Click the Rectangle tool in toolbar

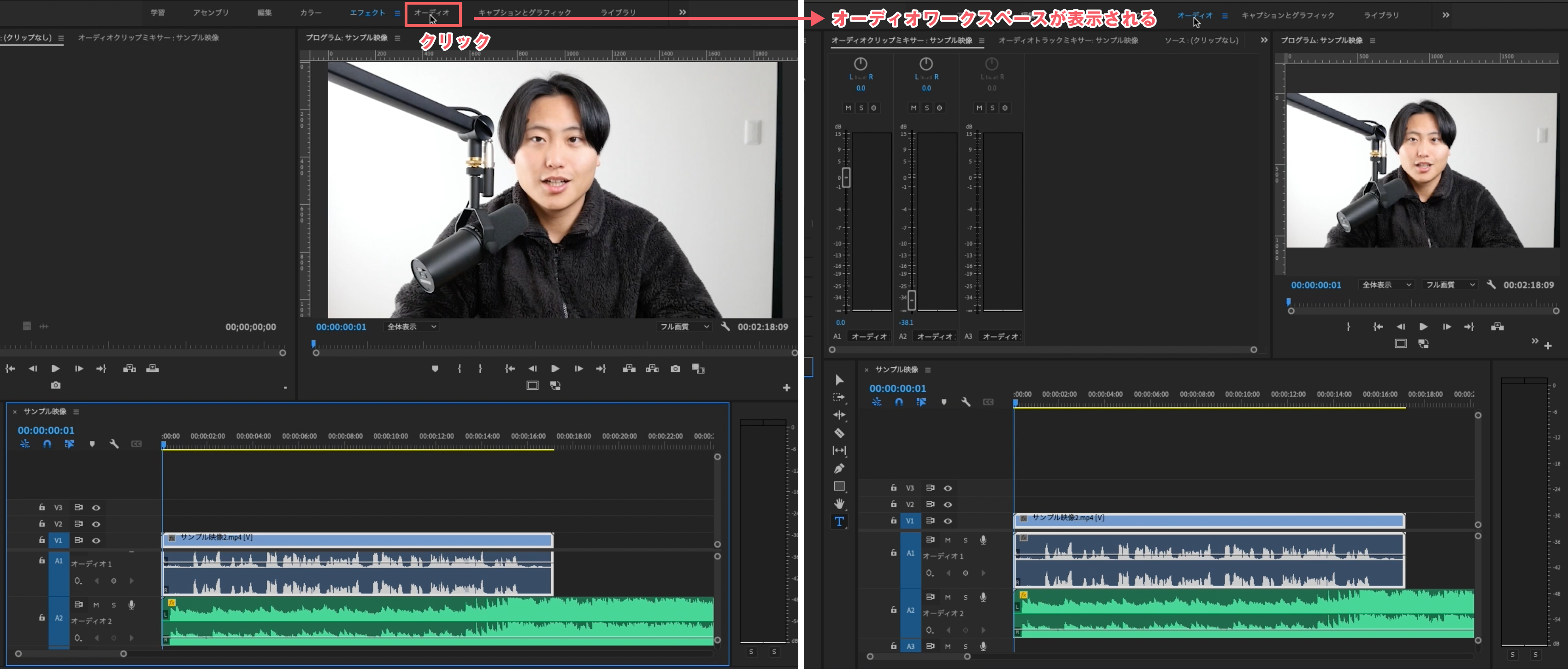[839, 487]
